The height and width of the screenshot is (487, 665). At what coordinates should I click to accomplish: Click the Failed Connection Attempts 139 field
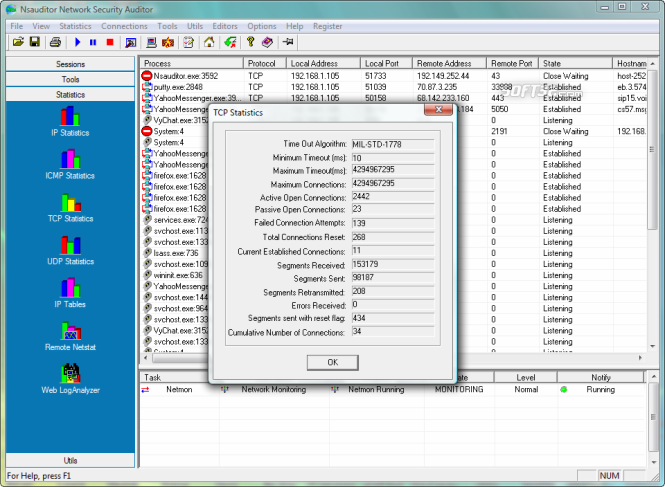(x=393, y=223)
